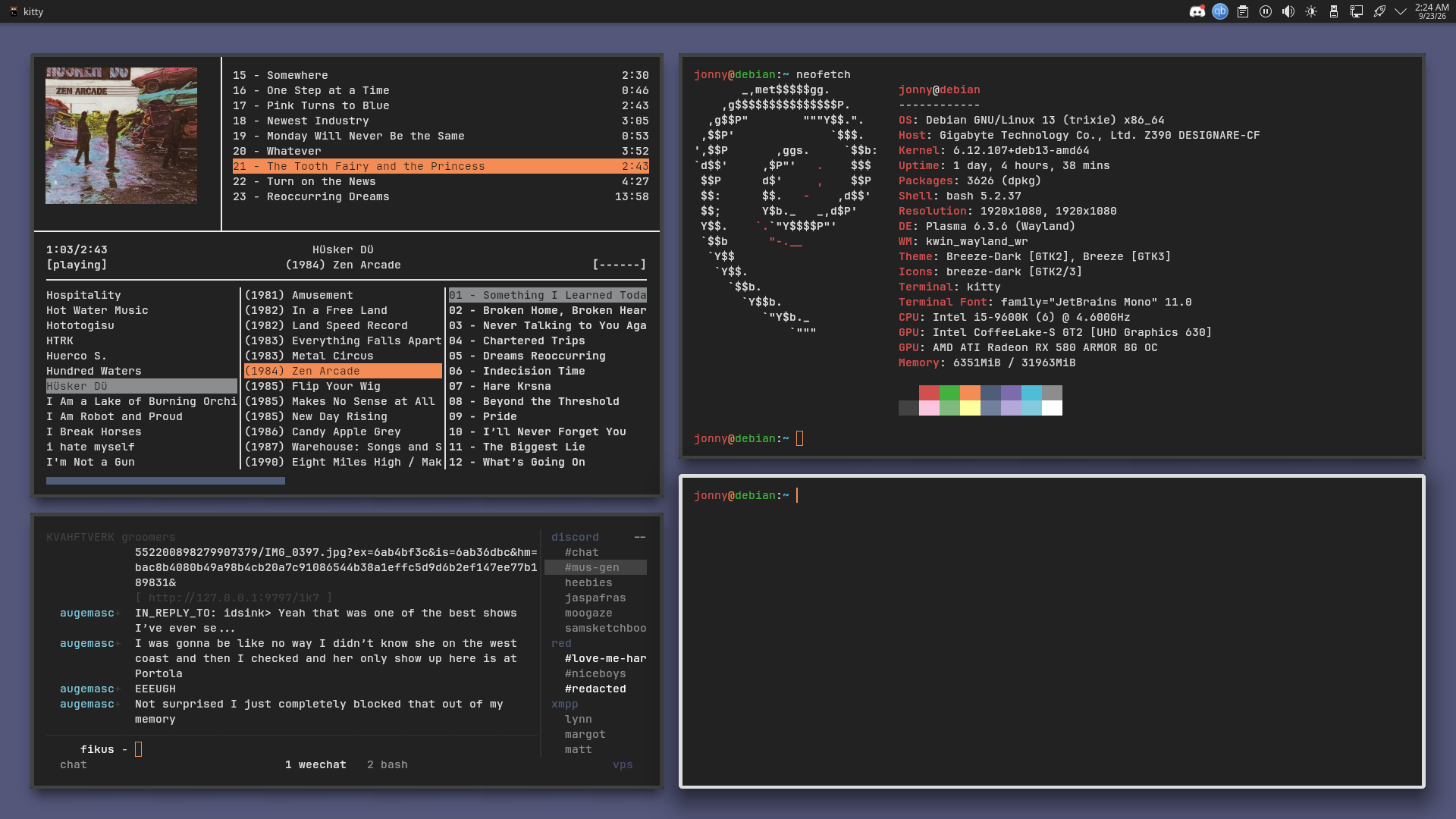Select track 22 Turn on the News
Screen dimensions: 1456x819
click(441, 181)
